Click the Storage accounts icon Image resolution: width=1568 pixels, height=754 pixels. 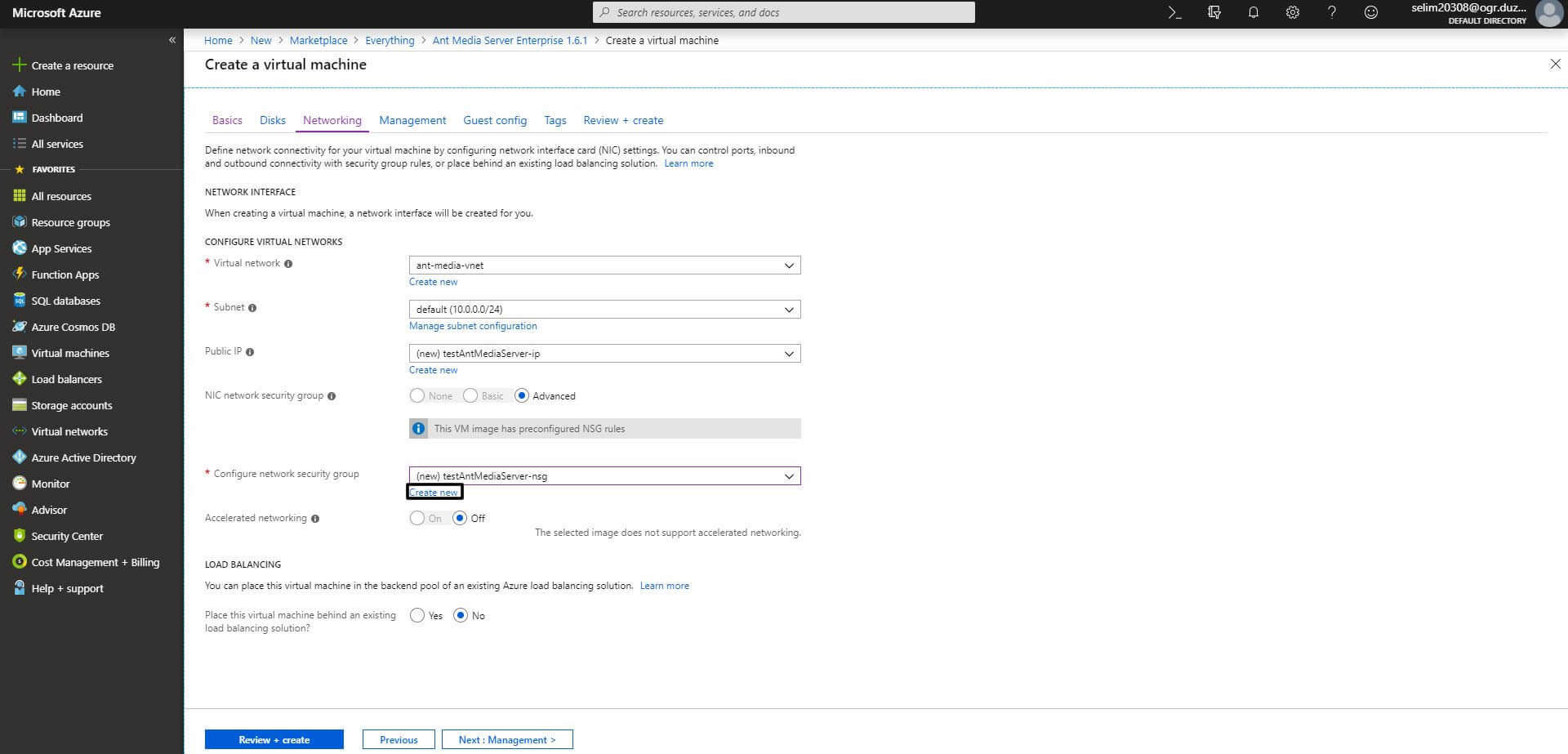[20, 405]
